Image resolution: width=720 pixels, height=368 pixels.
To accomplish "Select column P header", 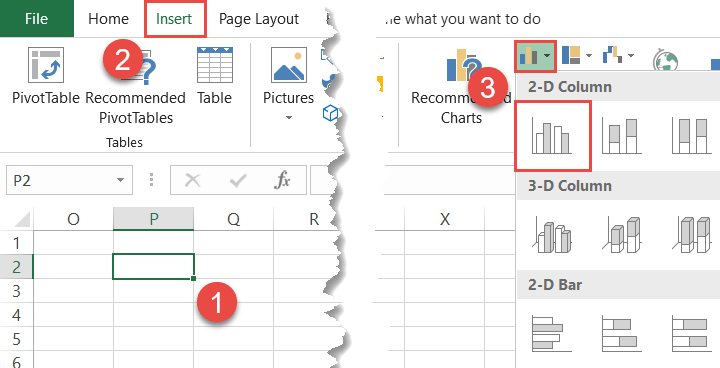I will 153,219.
